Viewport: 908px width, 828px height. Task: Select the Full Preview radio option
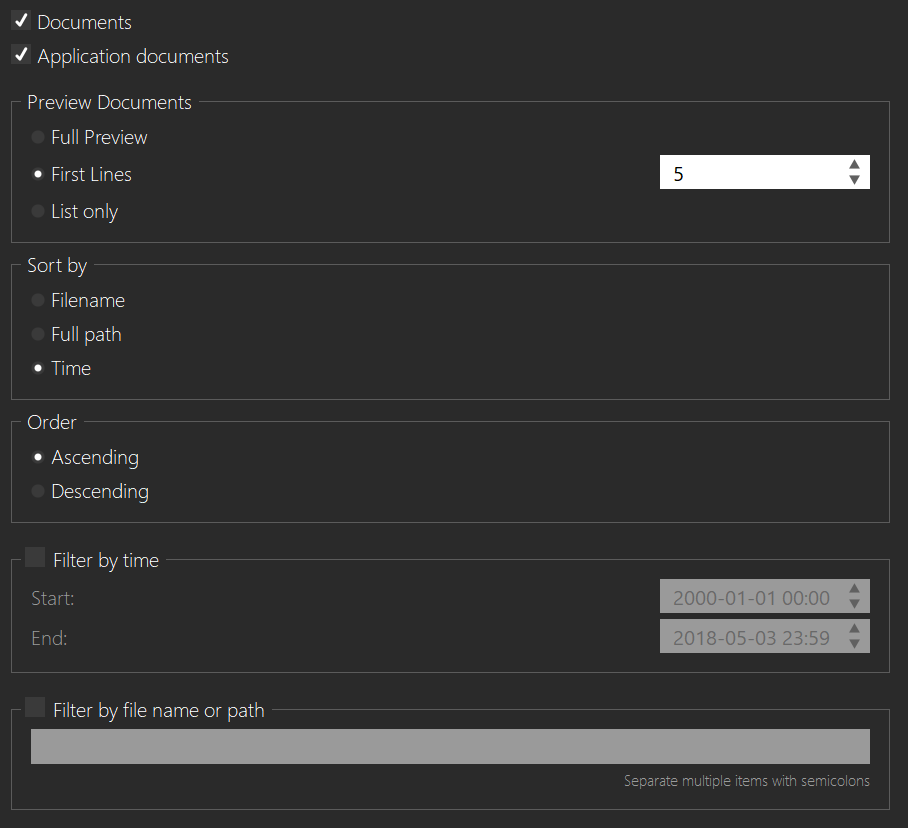(38, 138)
